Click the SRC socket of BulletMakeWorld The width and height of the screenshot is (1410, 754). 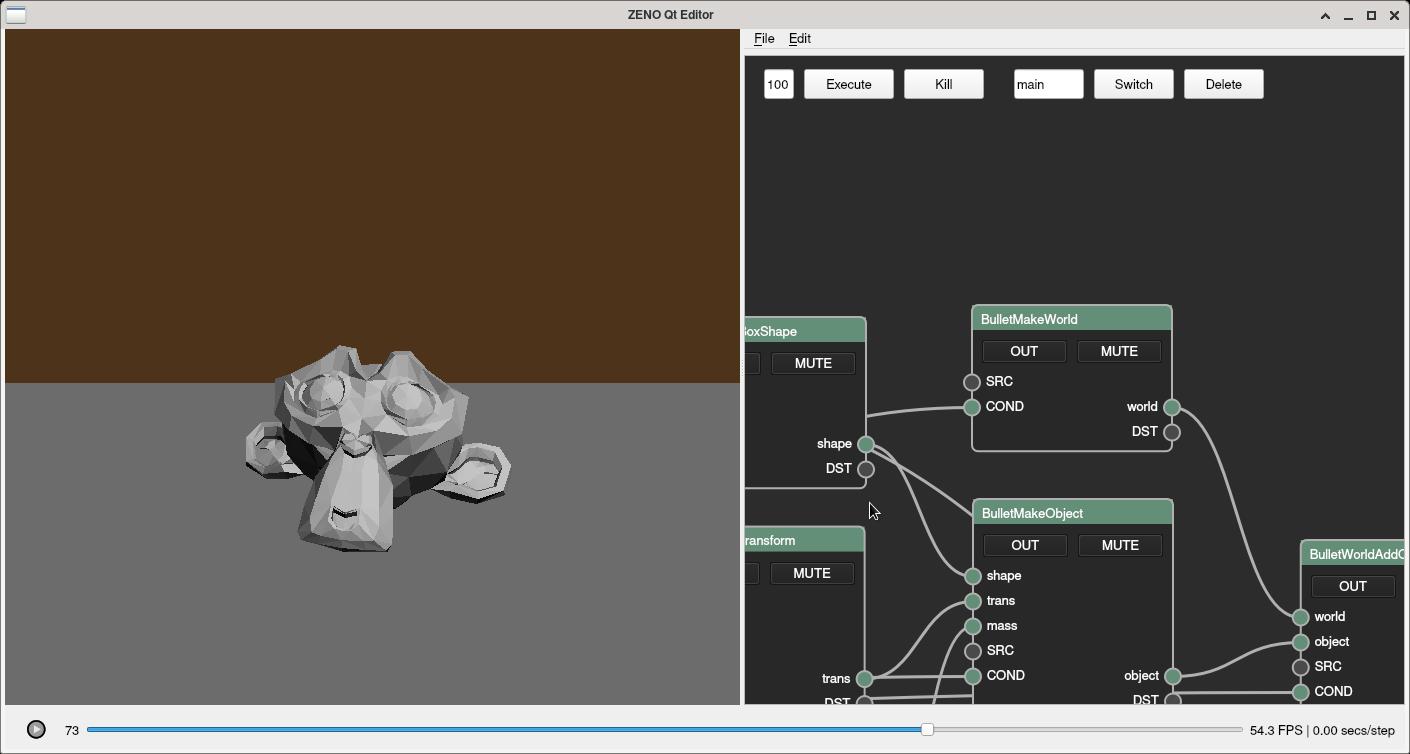pyautogui.click(x=972, y=382)
